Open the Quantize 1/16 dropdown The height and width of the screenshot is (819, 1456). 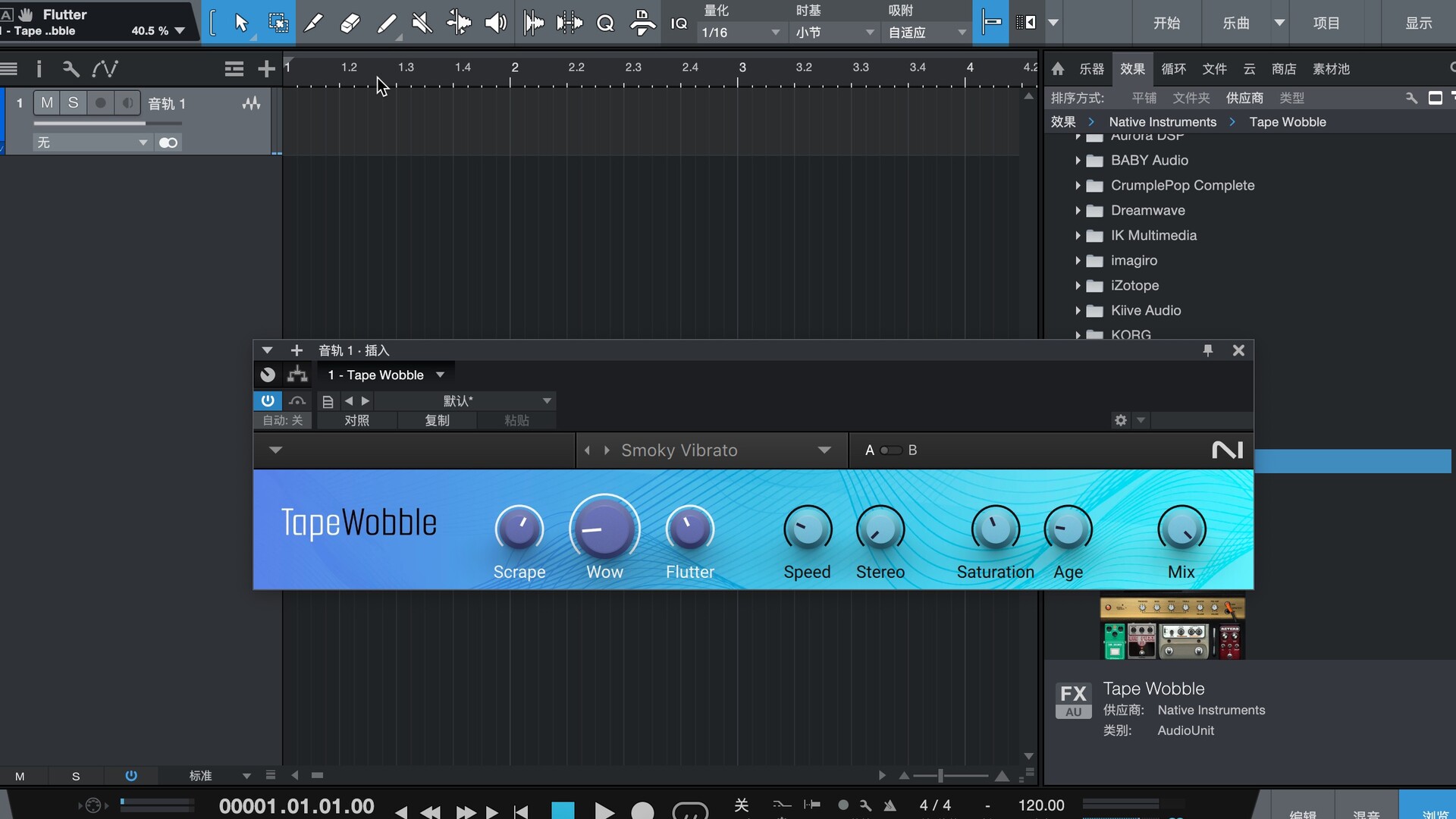coord(740,33)
